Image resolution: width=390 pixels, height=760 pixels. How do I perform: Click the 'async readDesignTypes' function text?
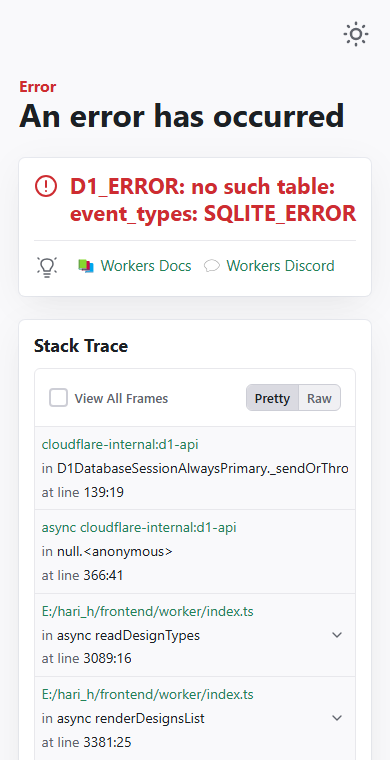click(128, 635)
